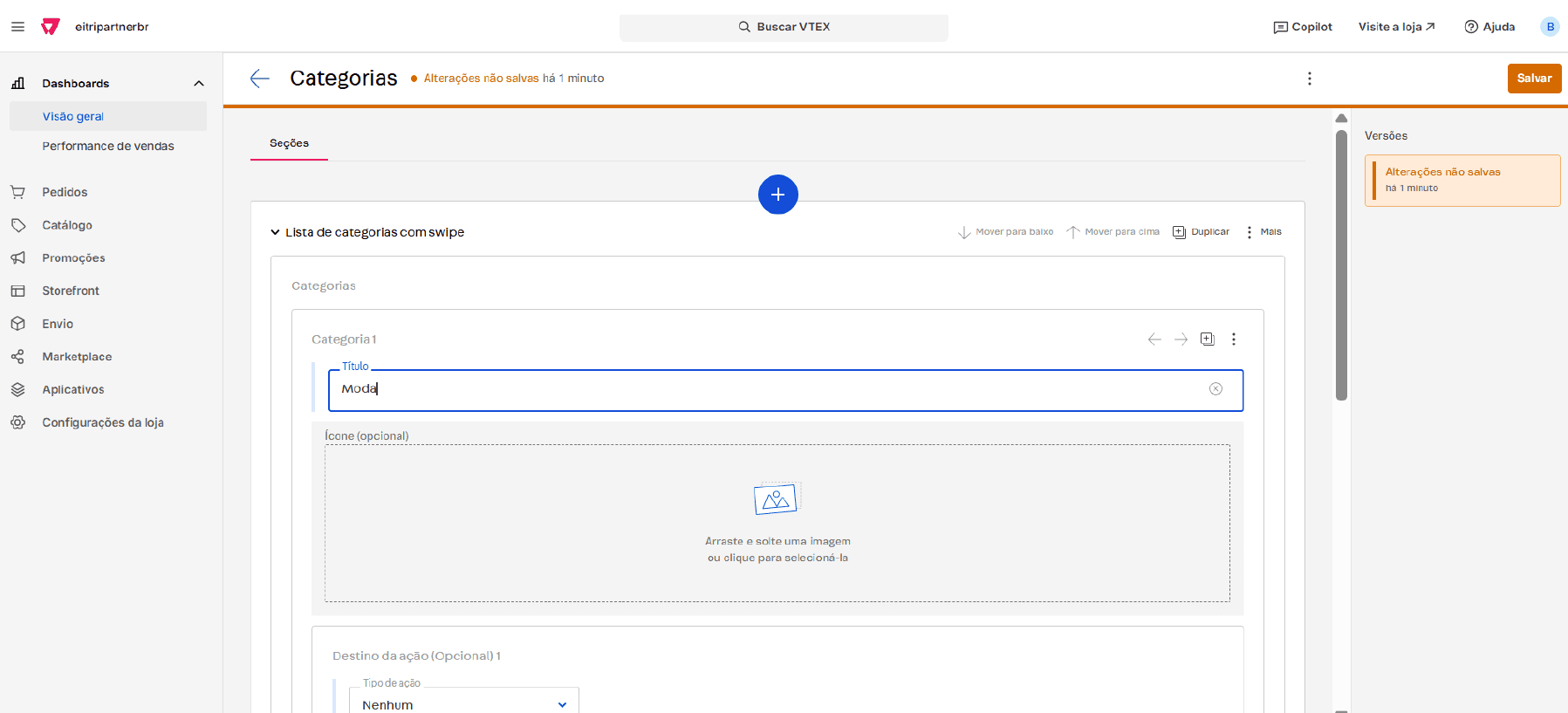Click the Copilot label
Viewport: 1568px width, 713px height.
pos(1311,27)
